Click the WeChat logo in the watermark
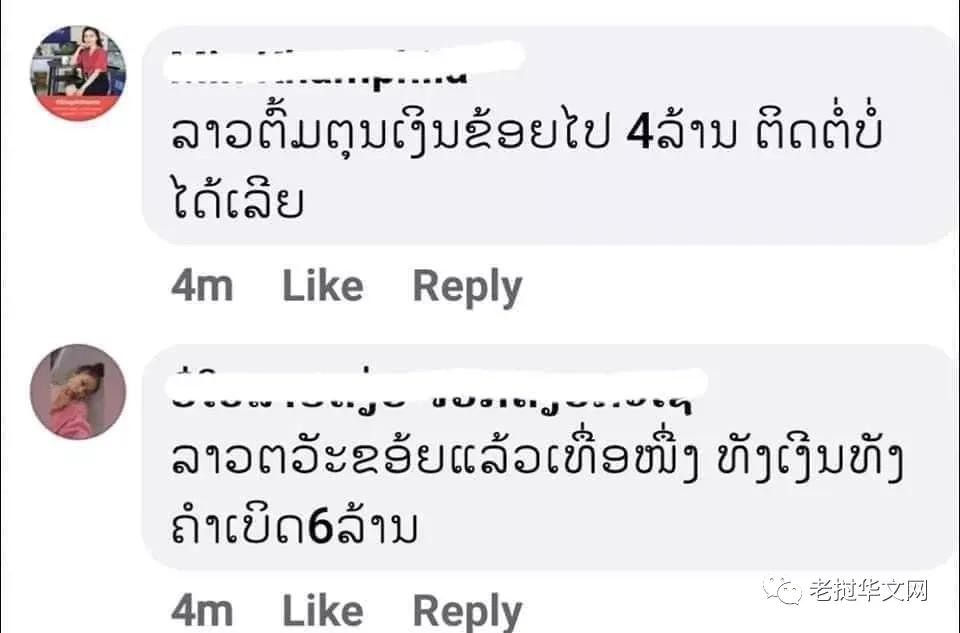Screen dimensions: 960x633 pos(782,590)
